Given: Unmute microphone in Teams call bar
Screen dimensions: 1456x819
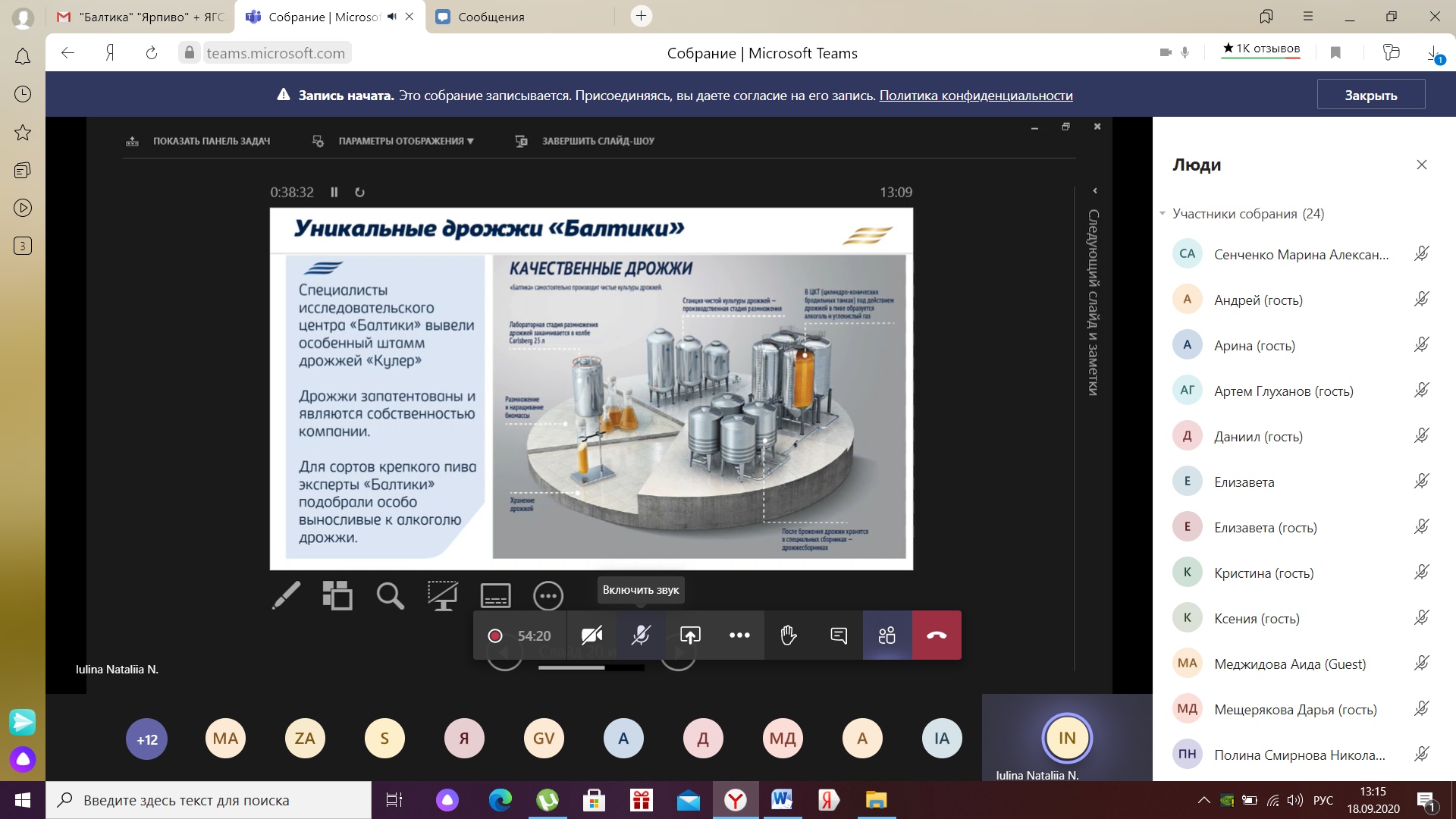Looking at the screenshot, I should [x=641, y=635].
